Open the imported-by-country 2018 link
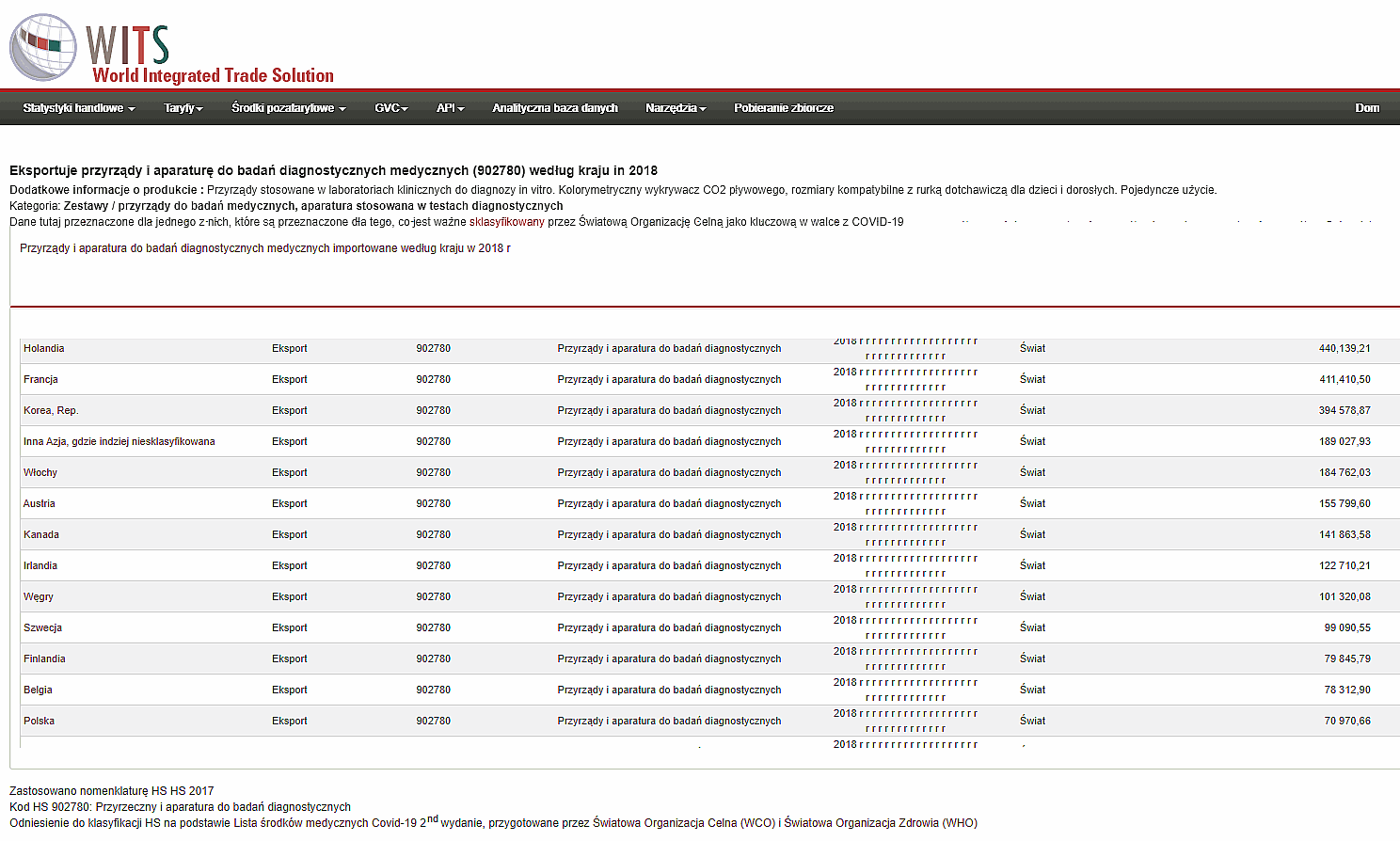 click(x=265, y=248)
